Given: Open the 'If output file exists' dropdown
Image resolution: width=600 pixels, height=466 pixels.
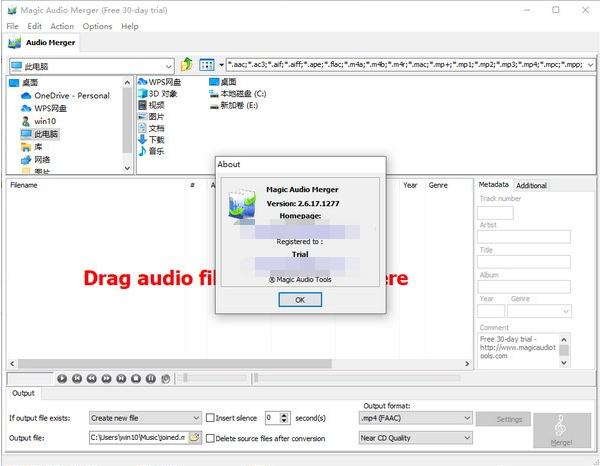Looking at the screenshot, I should tap(195, 417).
